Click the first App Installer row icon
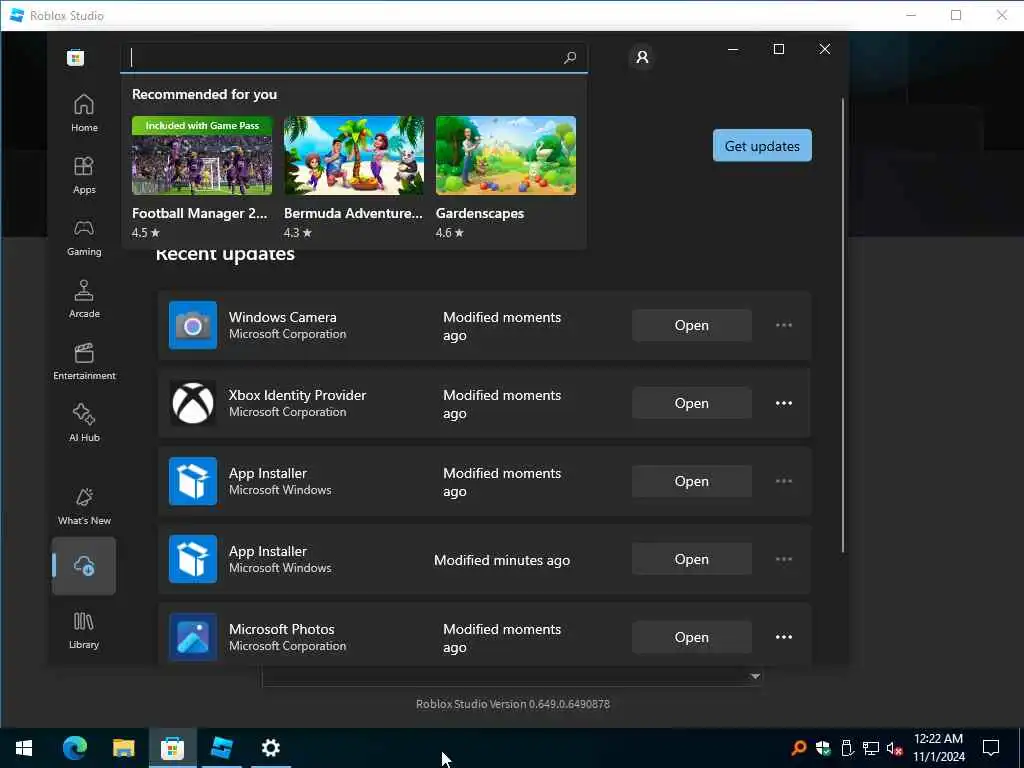 193,481
